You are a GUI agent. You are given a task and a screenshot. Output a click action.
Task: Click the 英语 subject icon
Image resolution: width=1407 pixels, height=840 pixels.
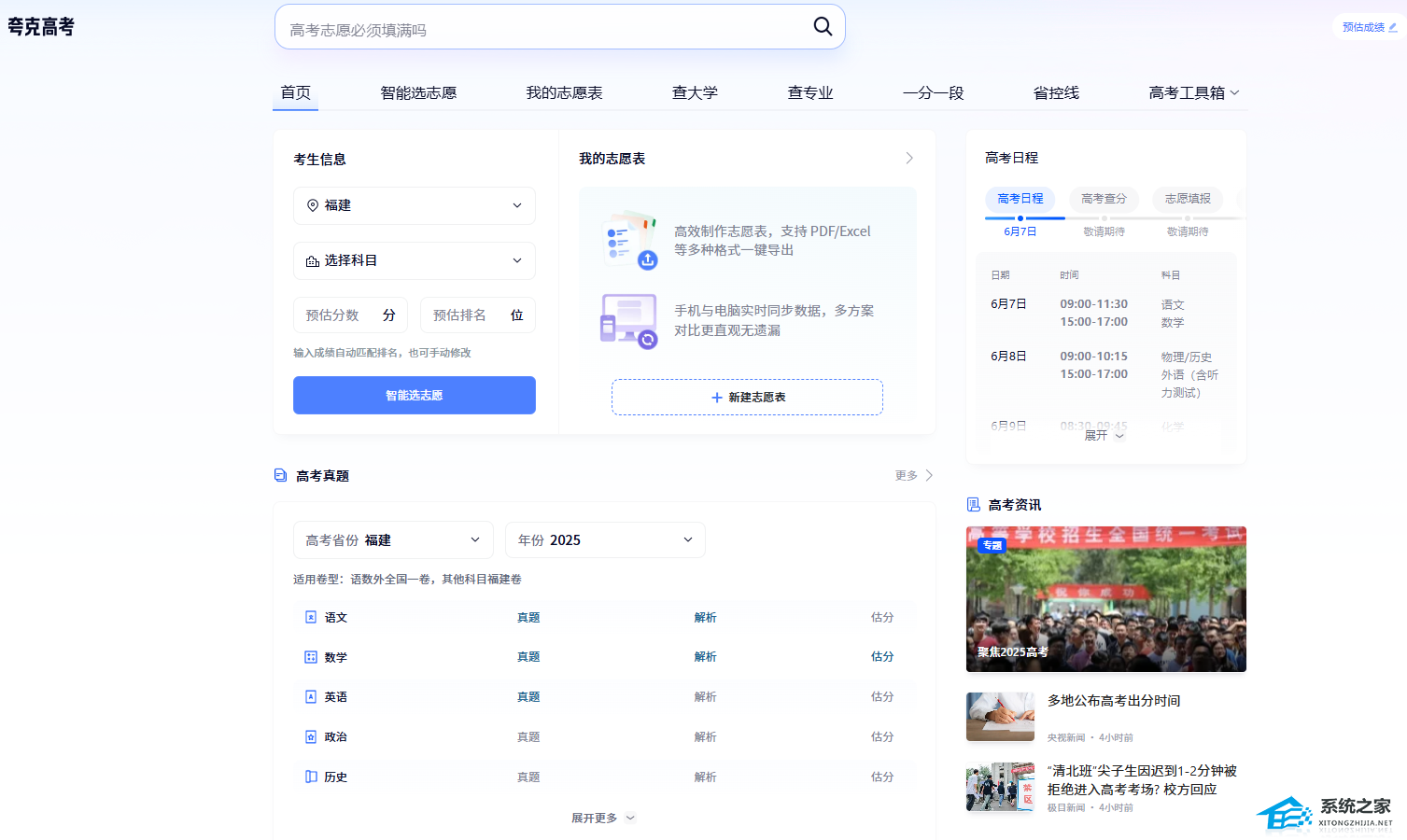point(311,696)
